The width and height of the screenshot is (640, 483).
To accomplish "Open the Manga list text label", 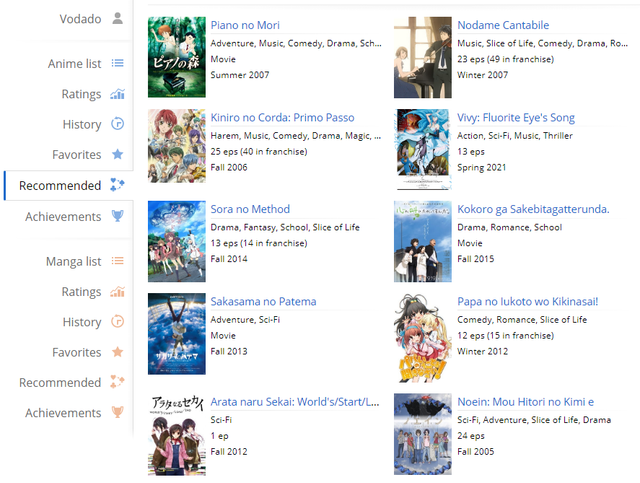I will 73,261.
